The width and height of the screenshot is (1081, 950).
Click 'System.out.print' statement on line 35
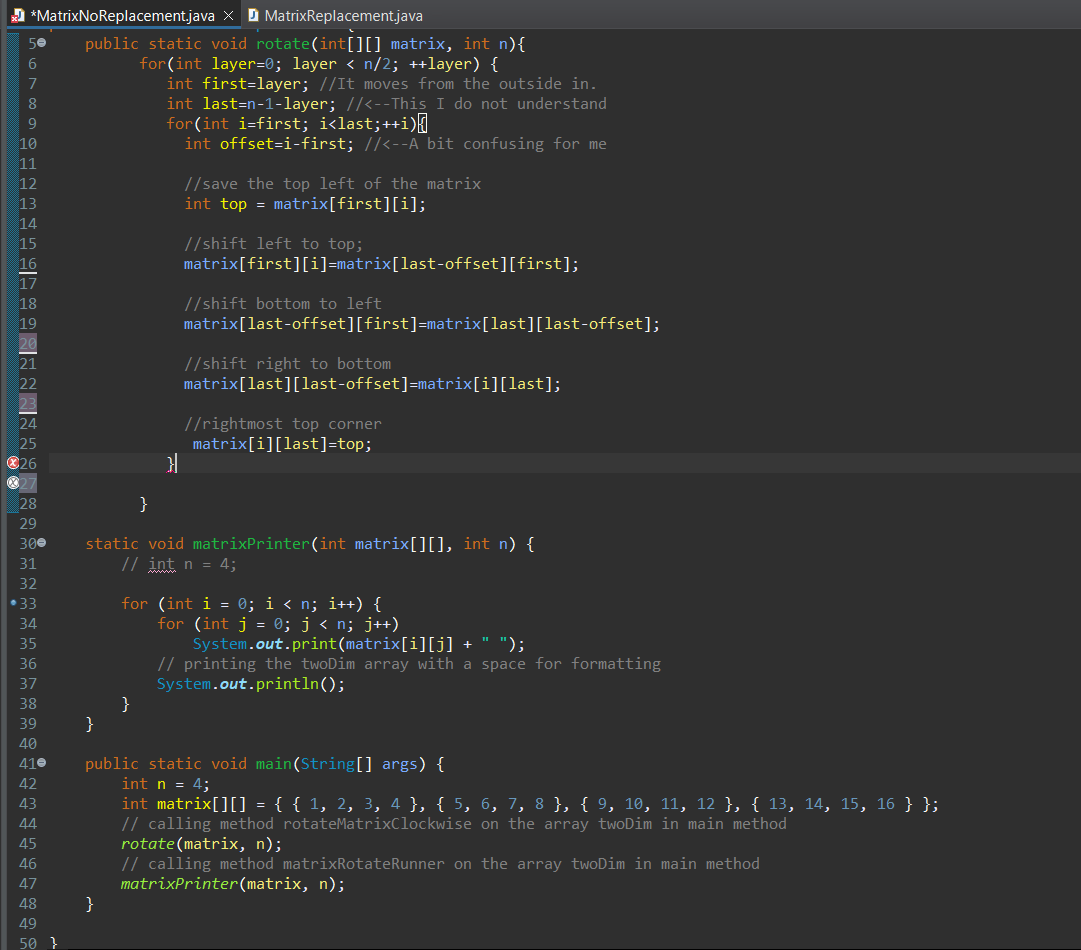[358, 644]
